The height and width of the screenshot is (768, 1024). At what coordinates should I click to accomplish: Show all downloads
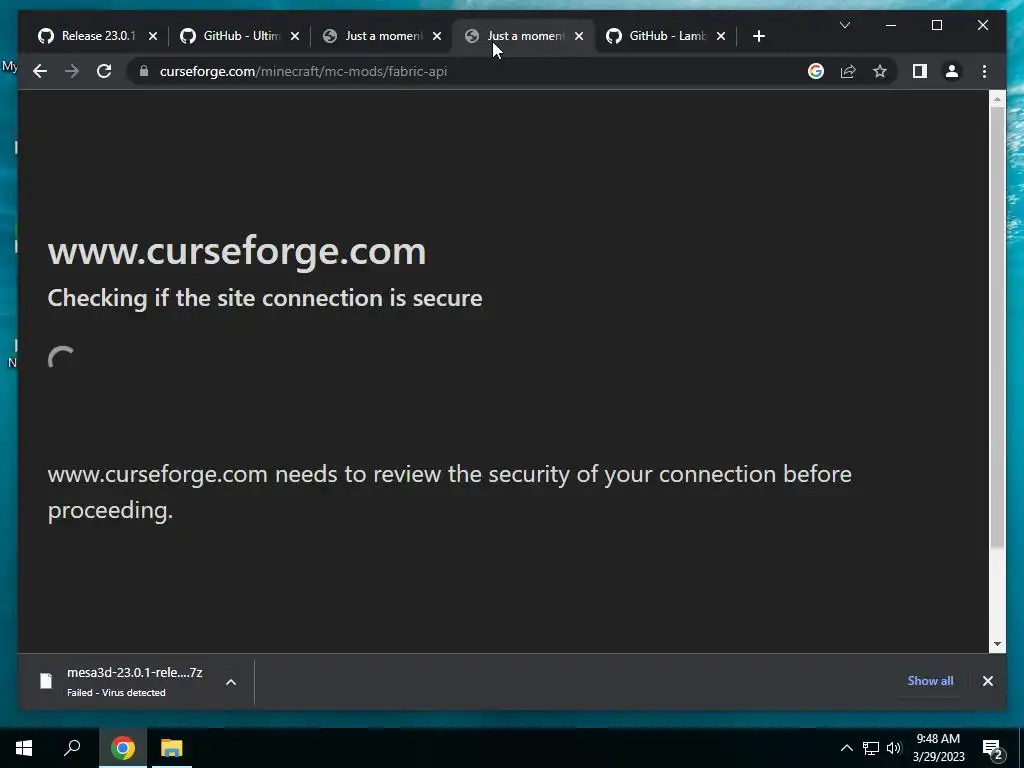pyautogui.click(x=930, y=680)
